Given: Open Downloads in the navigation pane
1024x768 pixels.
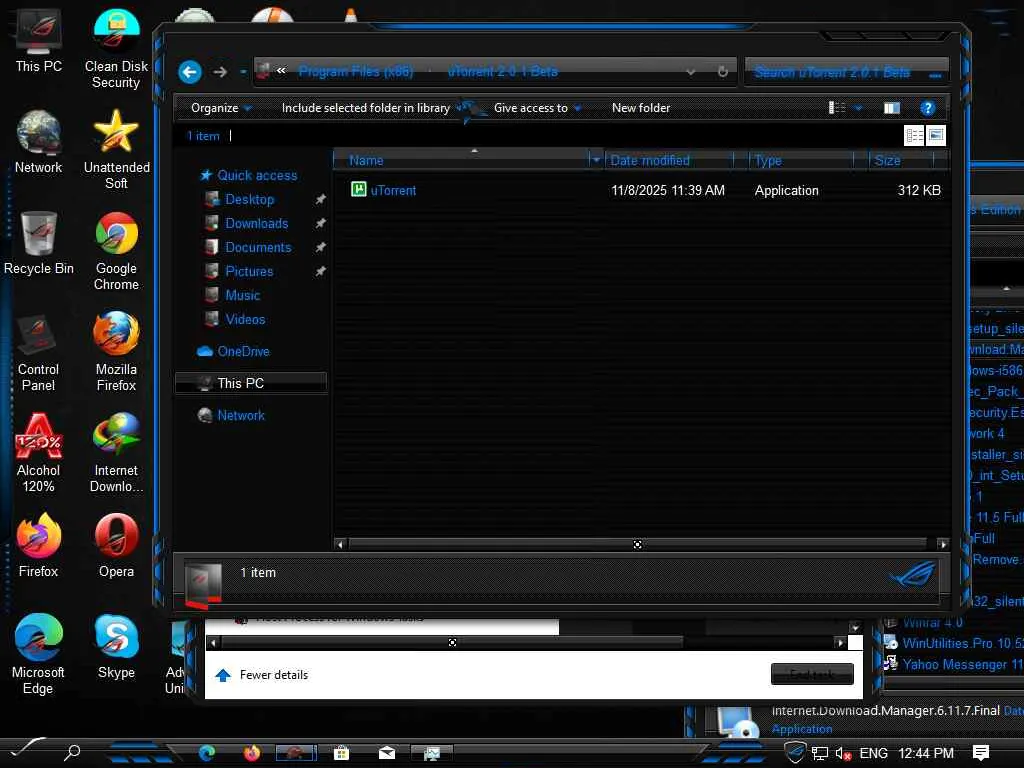Looking at the screenshot, I should 247,223.
